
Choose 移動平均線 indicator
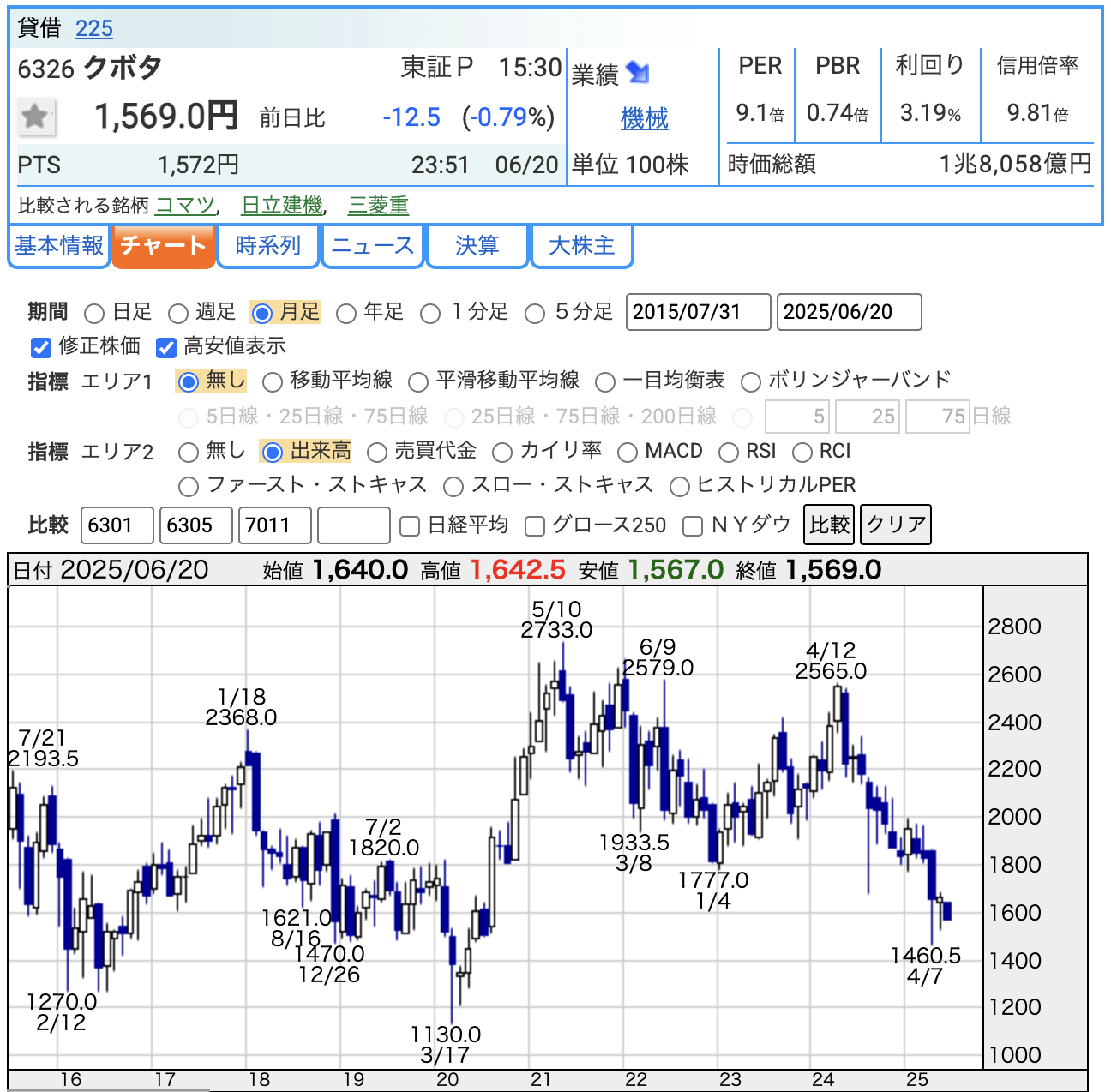[x=272, y=381]
